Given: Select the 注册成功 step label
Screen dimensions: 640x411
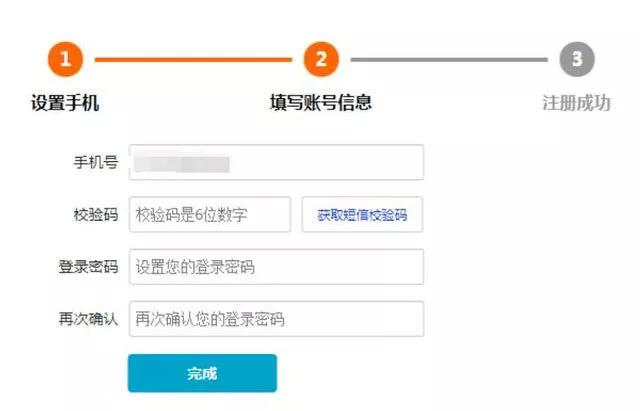Looking at the screenshot, I should pos(576,102).
